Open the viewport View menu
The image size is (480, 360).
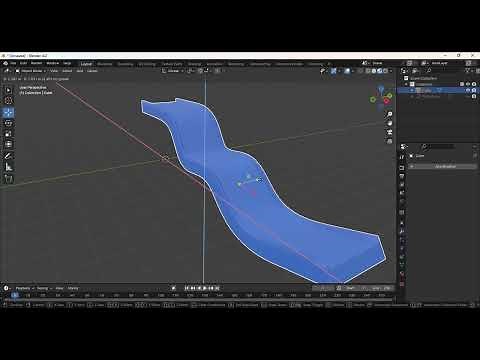(x=54, y=71)
